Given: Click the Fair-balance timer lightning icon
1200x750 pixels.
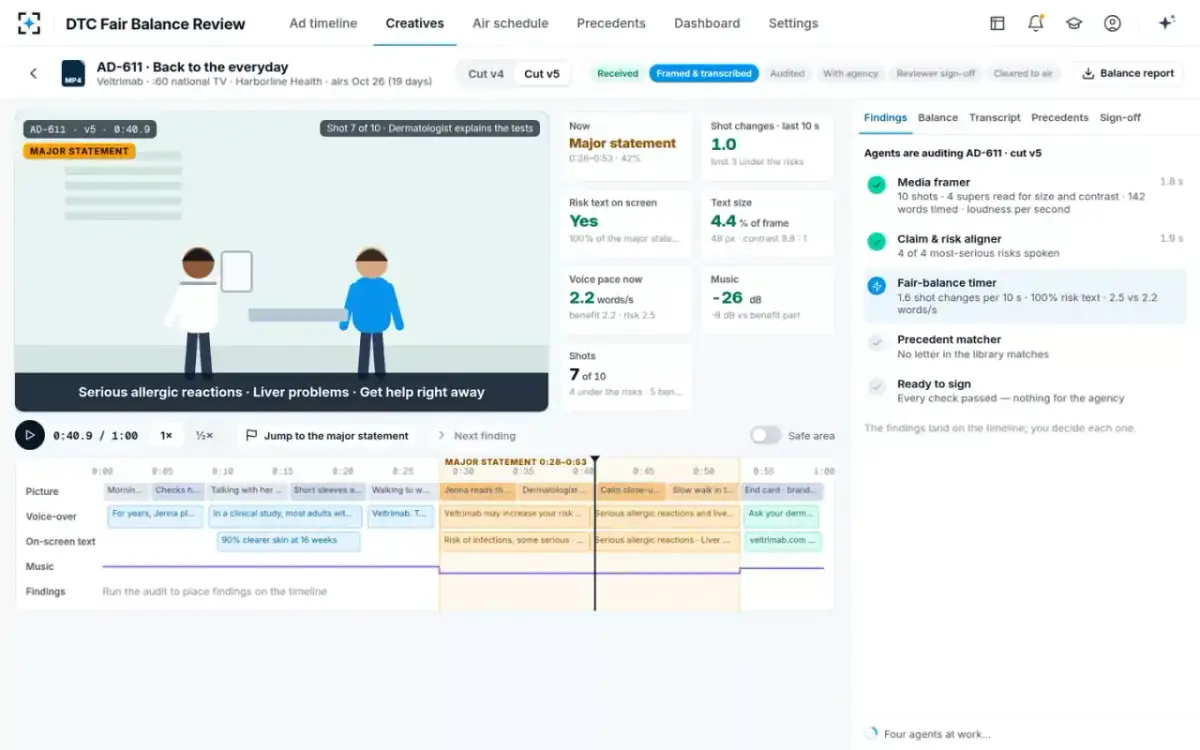Looking at the screenshot, I should pos(876,286).
